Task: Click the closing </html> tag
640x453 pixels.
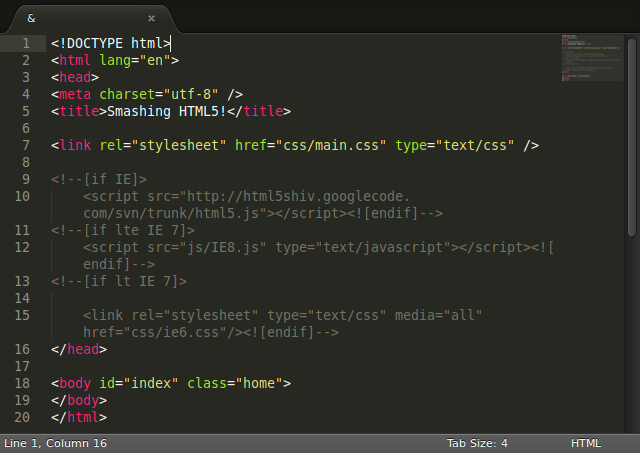Action: tap(79, 417)
